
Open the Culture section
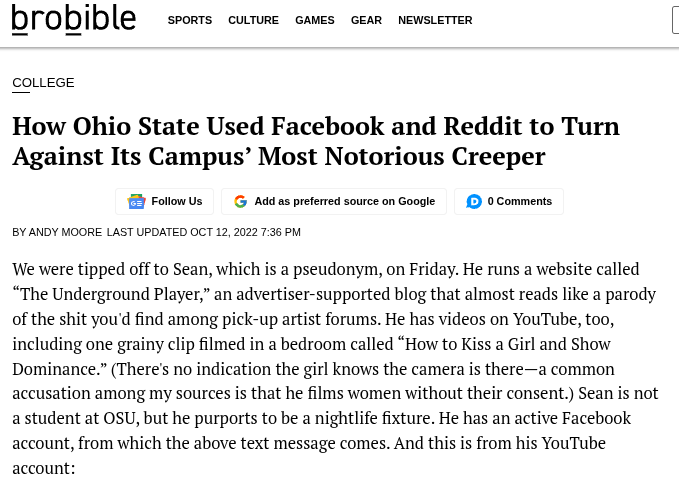(253, 20)
